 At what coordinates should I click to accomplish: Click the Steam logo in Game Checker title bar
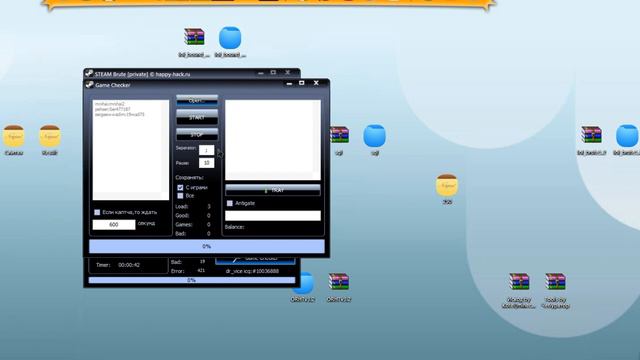[89, 85]
